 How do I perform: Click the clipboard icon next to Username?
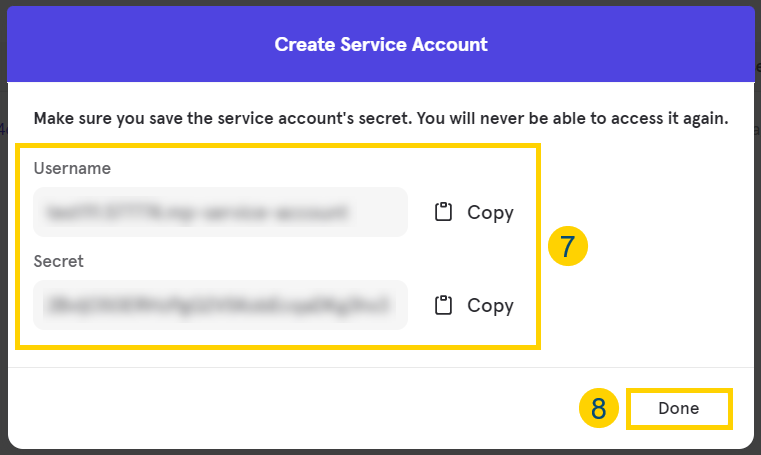[444, 212]
